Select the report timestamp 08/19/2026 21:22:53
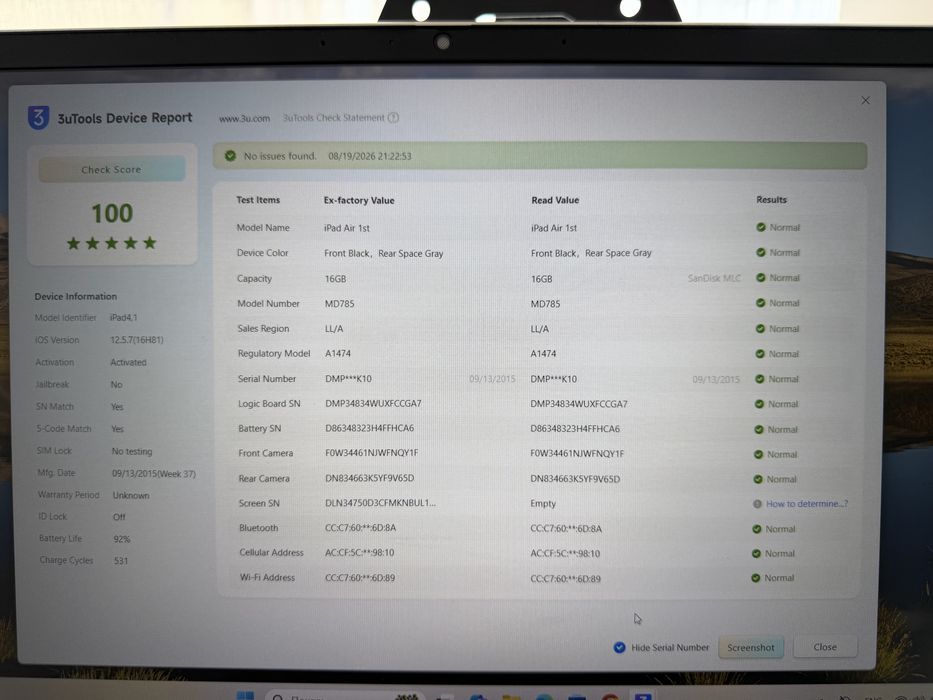933x700 pixels. click(x=370, y=157)
